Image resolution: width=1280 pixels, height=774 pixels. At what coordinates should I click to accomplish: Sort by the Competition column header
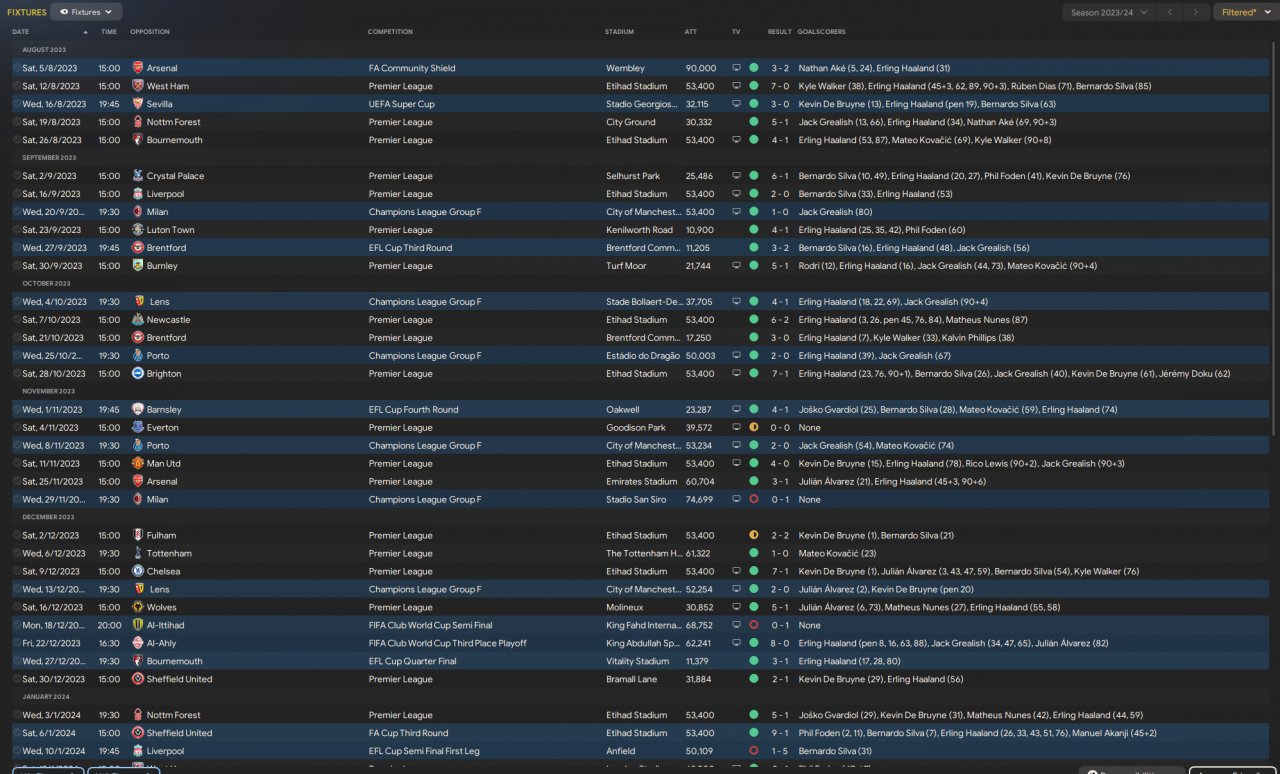pyautogui.click(x=390, y=32)
